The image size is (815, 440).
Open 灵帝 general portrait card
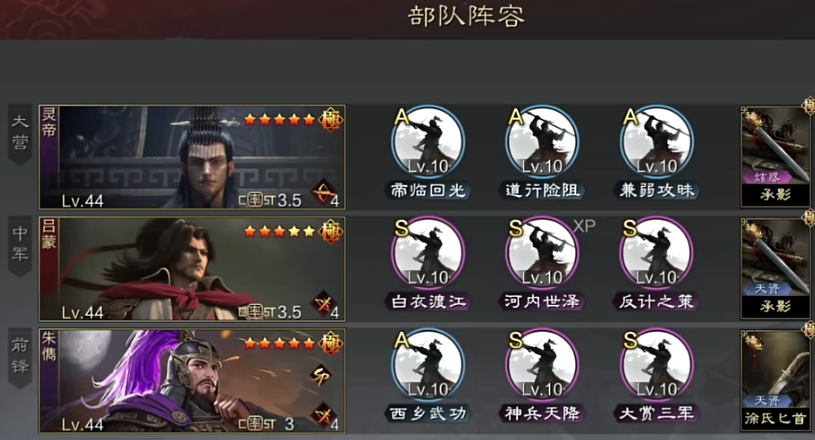[192, 157]
